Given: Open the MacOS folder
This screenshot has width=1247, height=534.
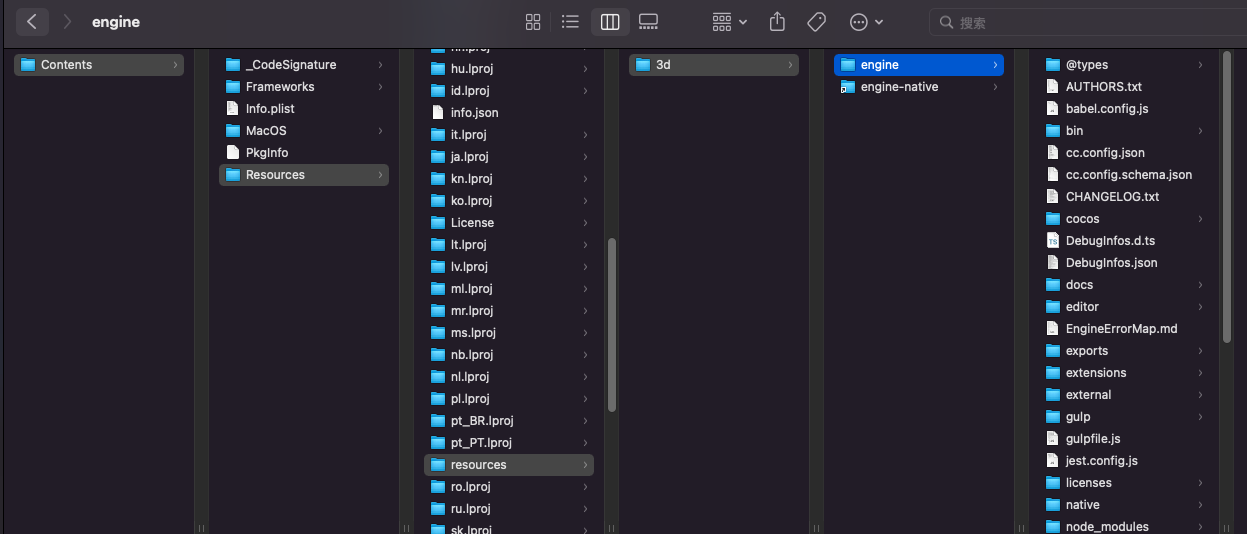Looking at the screenshot, I should point(304,131).
